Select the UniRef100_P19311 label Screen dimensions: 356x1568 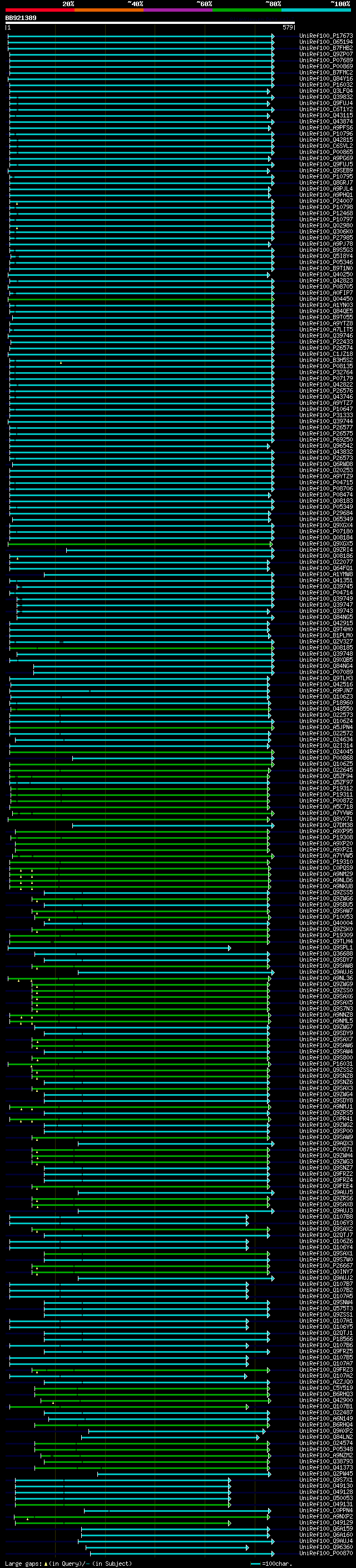pos(326,794)
